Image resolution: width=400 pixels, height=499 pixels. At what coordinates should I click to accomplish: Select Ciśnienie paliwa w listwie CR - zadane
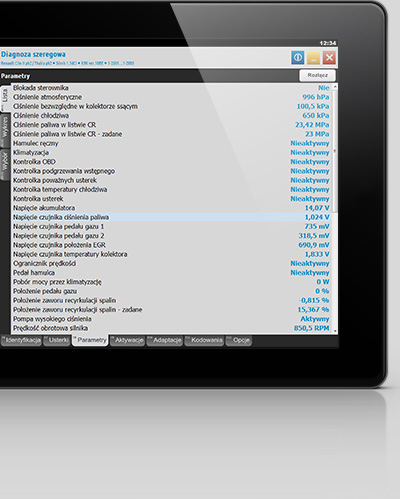172,134
